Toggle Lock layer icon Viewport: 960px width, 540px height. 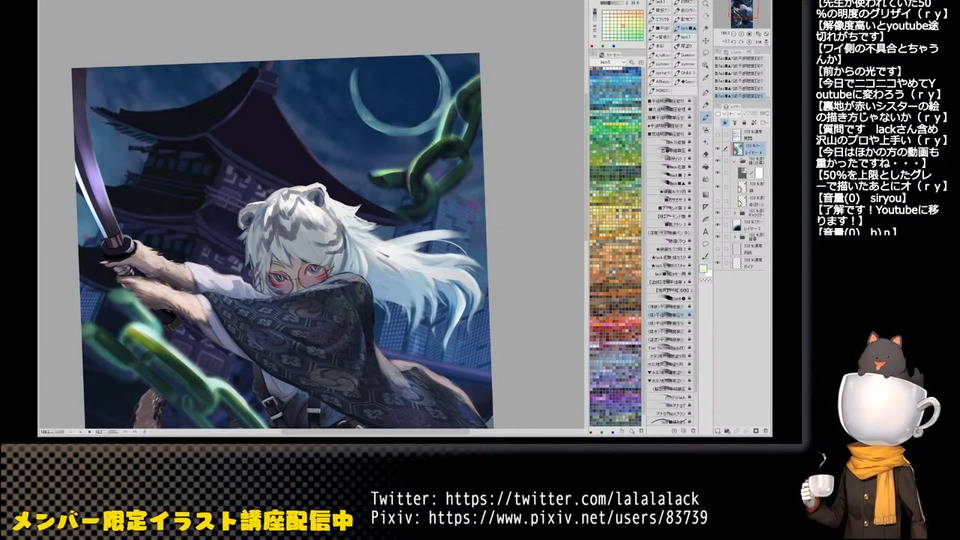click(x=744, y=122)
